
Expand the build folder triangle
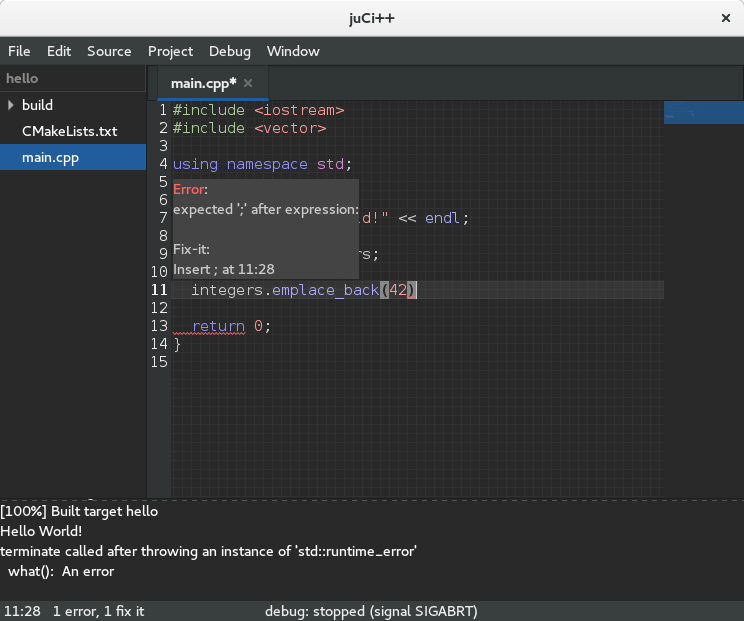(11, 105)
